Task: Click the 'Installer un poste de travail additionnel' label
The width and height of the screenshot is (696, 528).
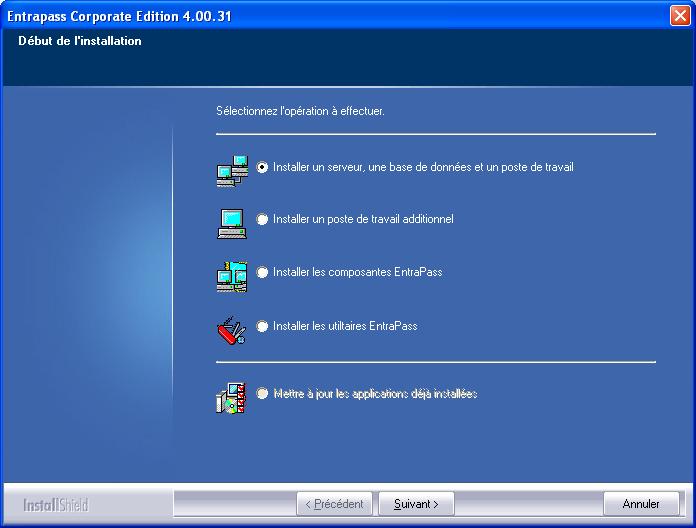Action: coord(363,219)
